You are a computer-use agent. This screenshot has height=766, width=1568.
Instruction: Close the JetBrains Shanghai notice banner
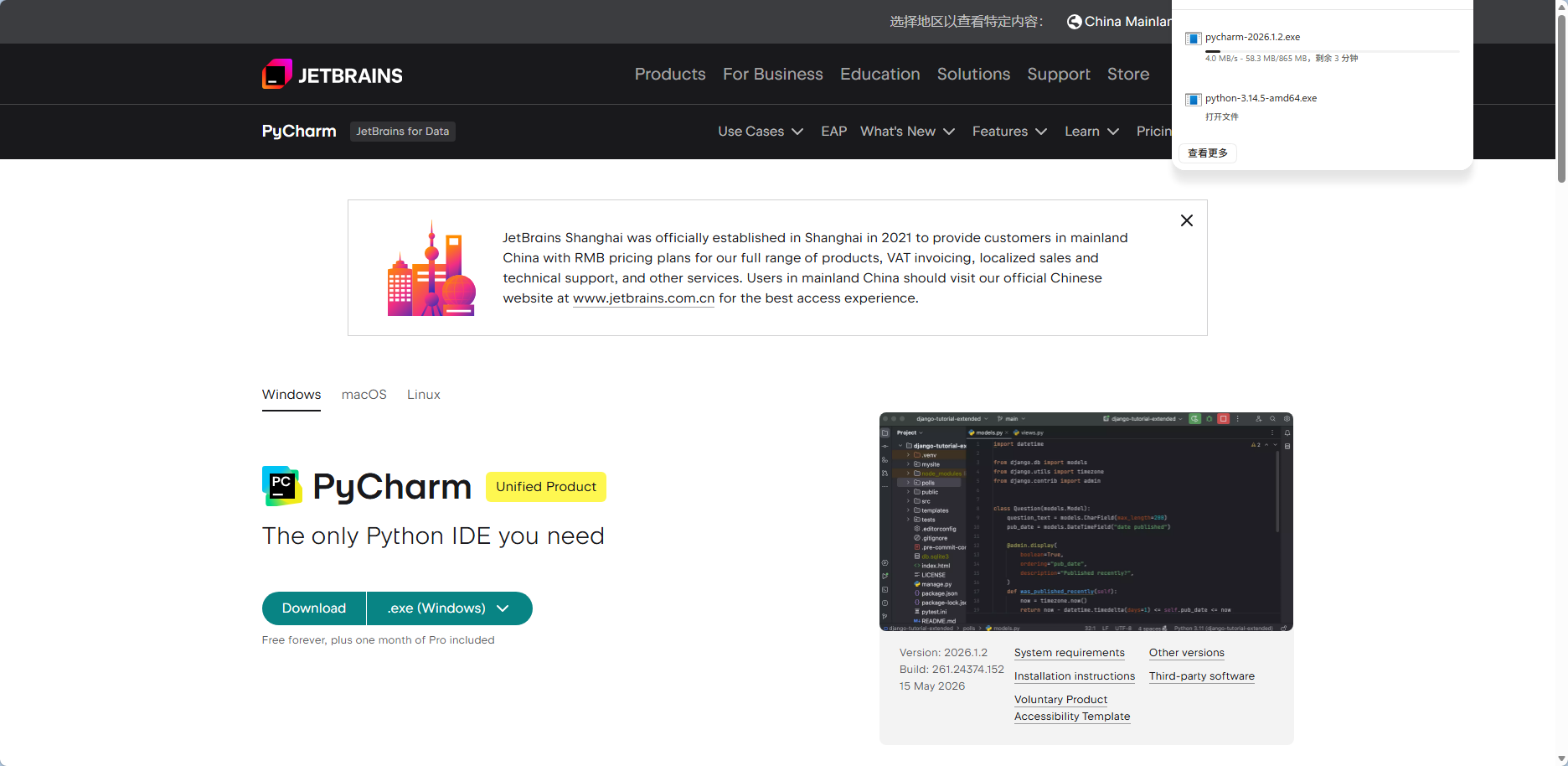1187,220
